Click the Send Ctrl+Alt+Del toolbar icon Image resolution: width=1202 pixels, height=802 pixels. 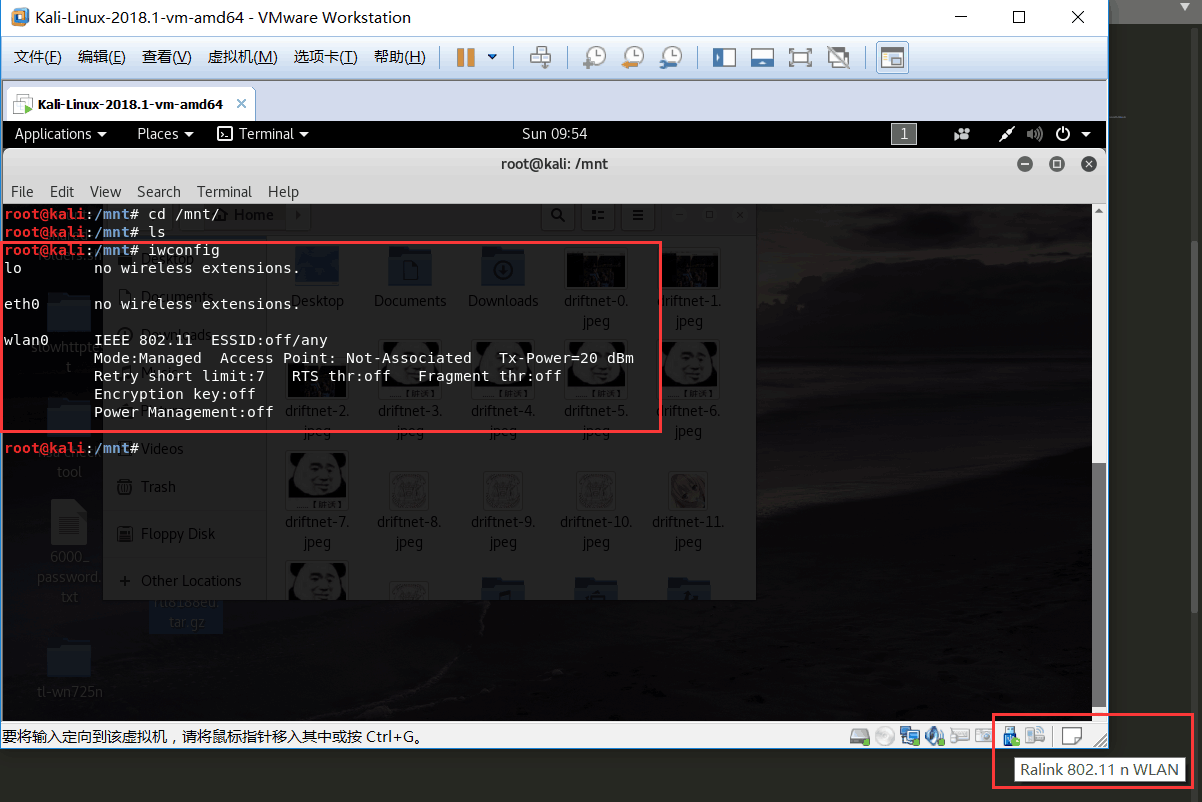point(540,57)
